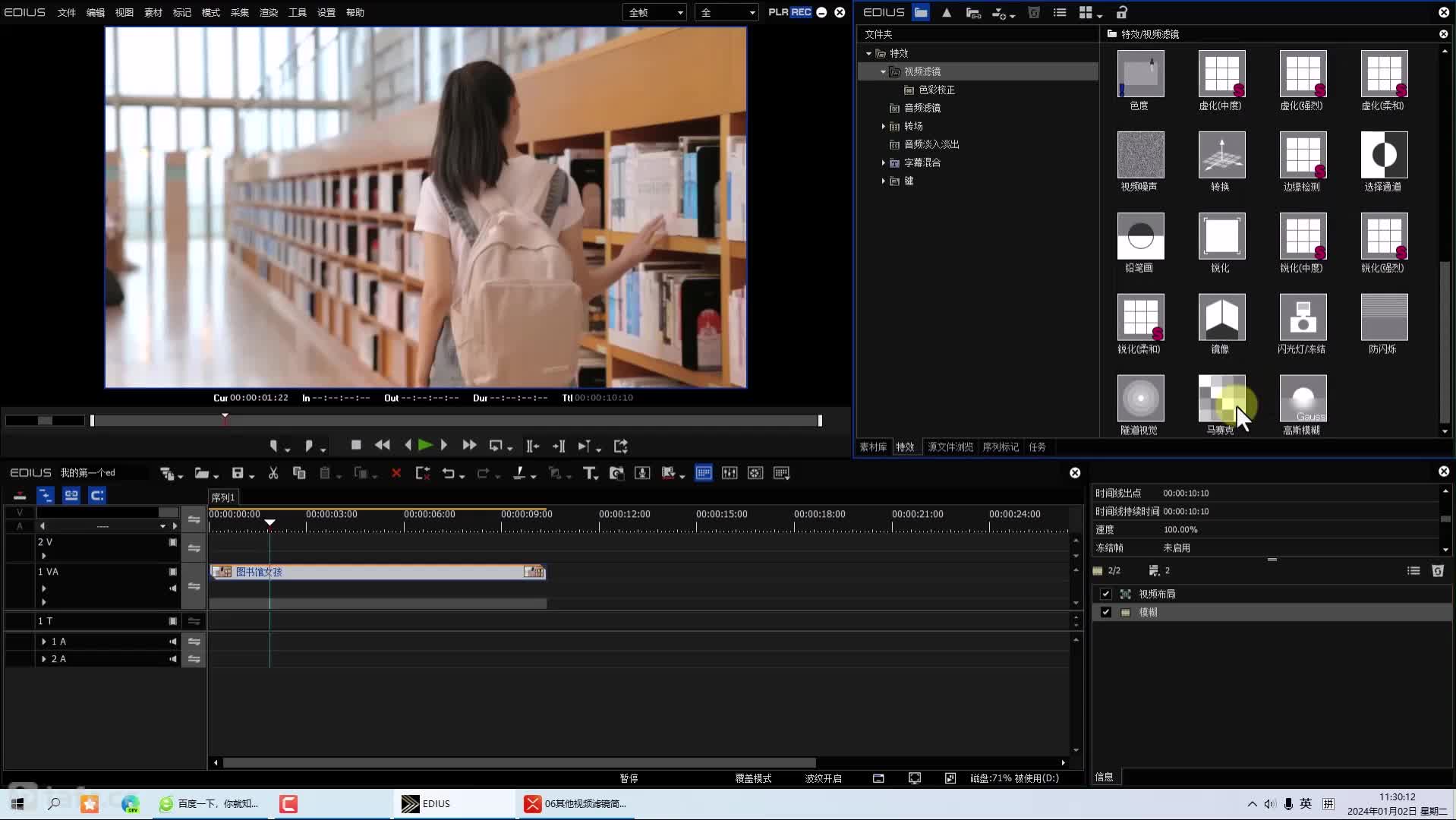The height and width of the screenshot is (820, 1456).
Task: Open the 渲染 menu
Action: tap(269, 12)
